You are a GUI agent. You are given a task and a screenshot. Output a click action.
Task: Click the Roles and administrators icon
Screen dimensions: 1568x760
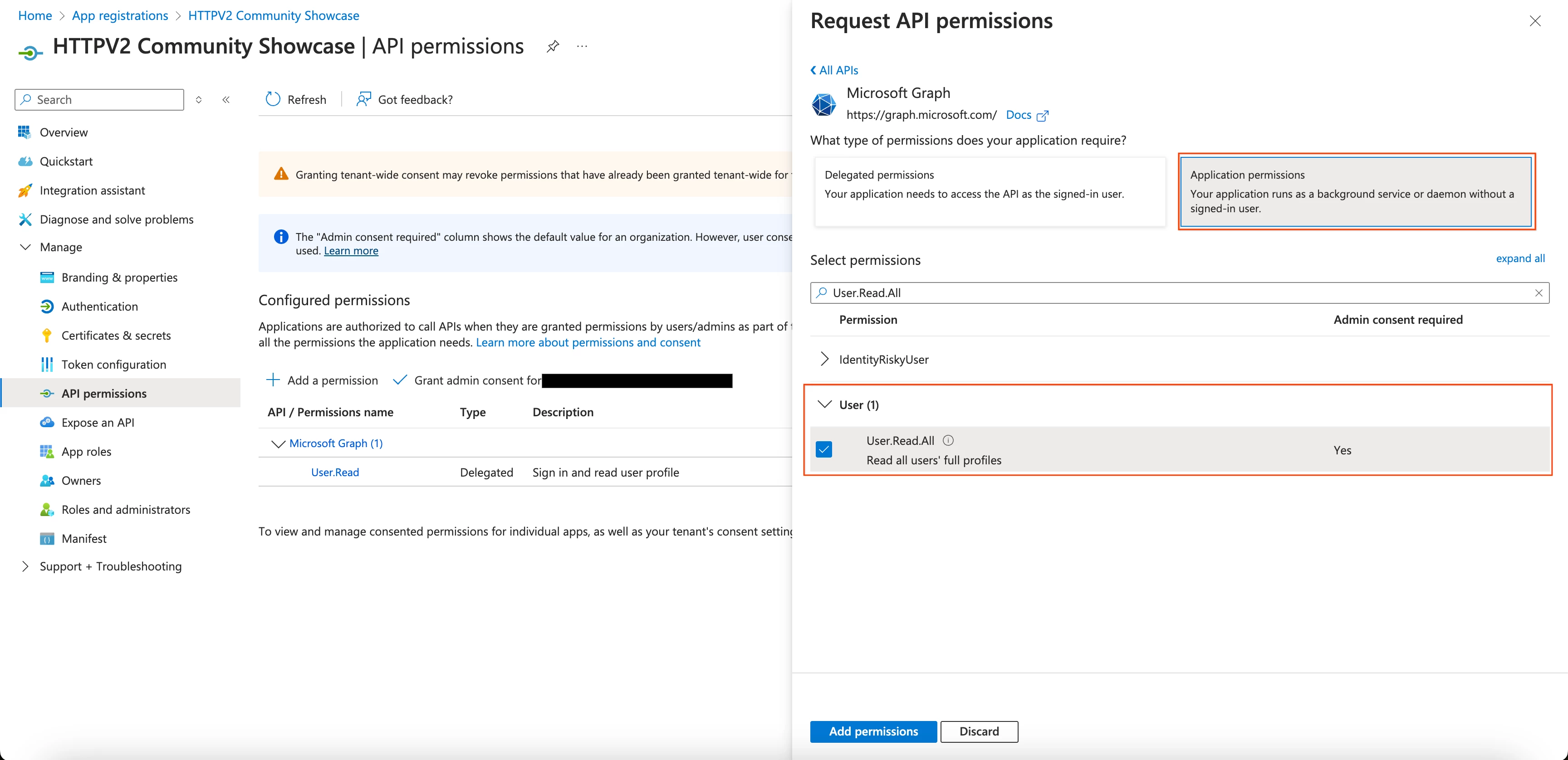47,509
